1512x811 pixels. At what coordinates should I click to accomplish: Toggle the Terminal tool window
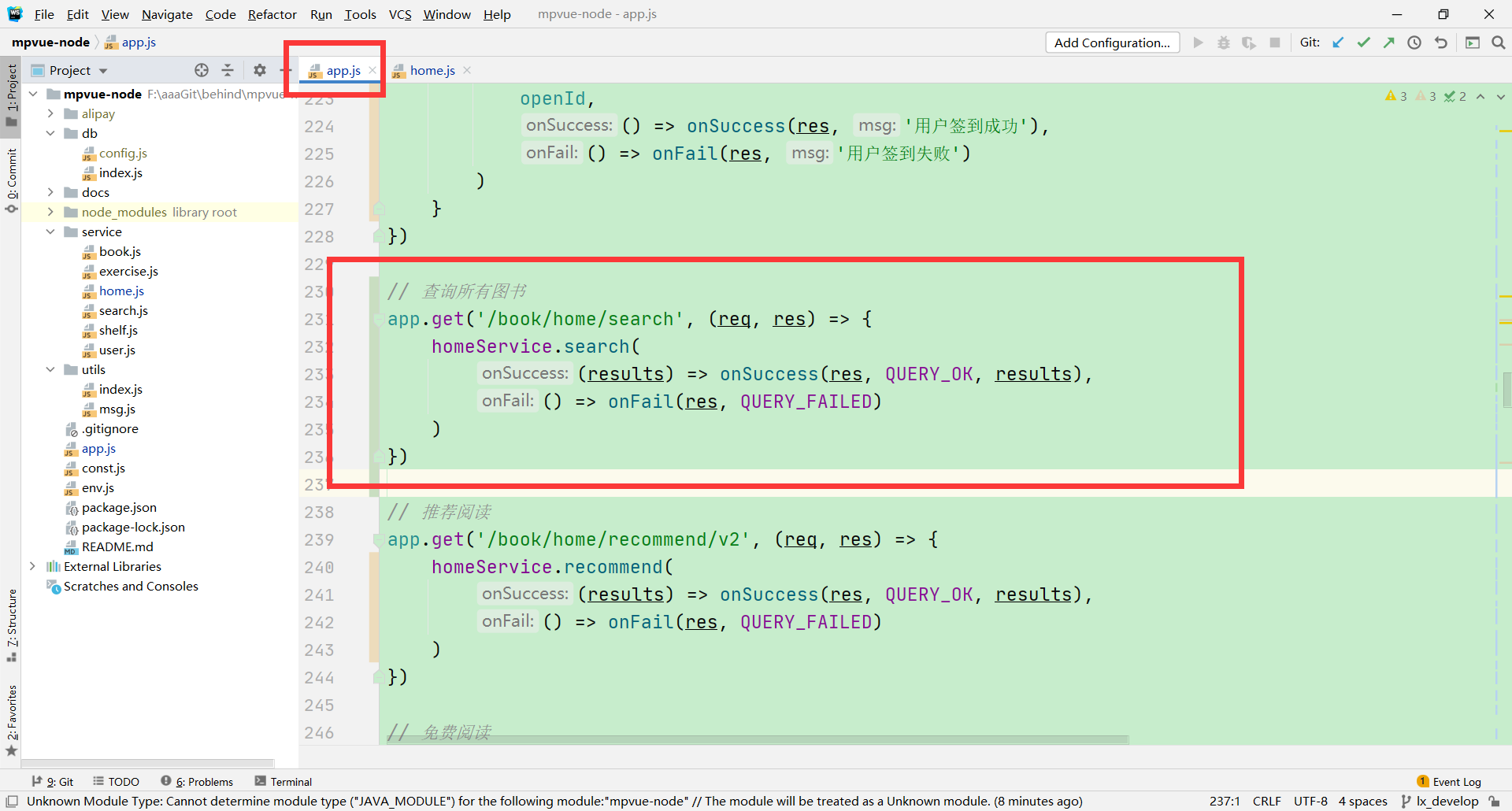pos(283,782)
